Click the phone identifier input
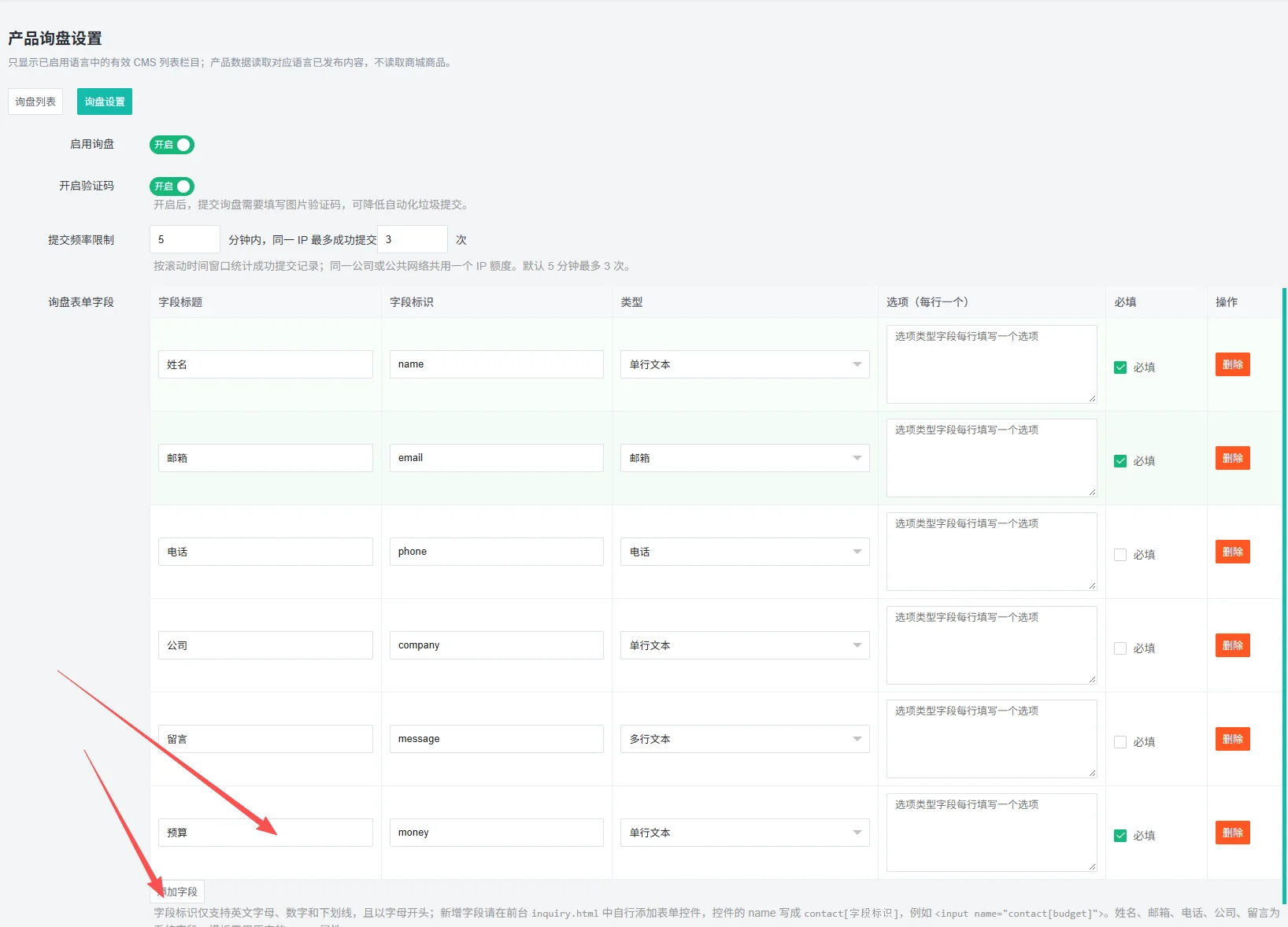 click(497, 552)
